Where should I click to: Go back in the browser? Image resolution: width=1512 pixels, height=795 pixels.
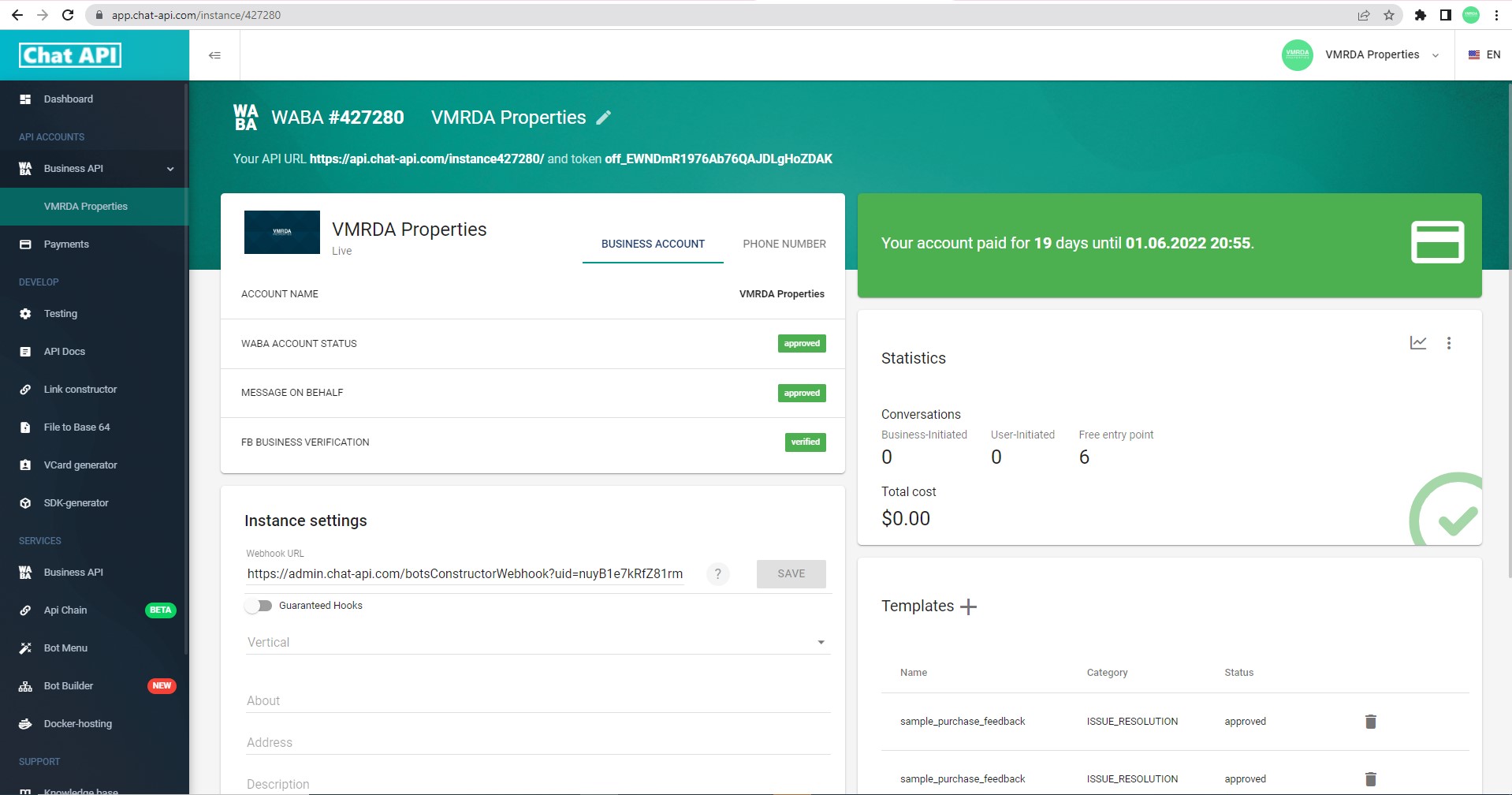17,15
